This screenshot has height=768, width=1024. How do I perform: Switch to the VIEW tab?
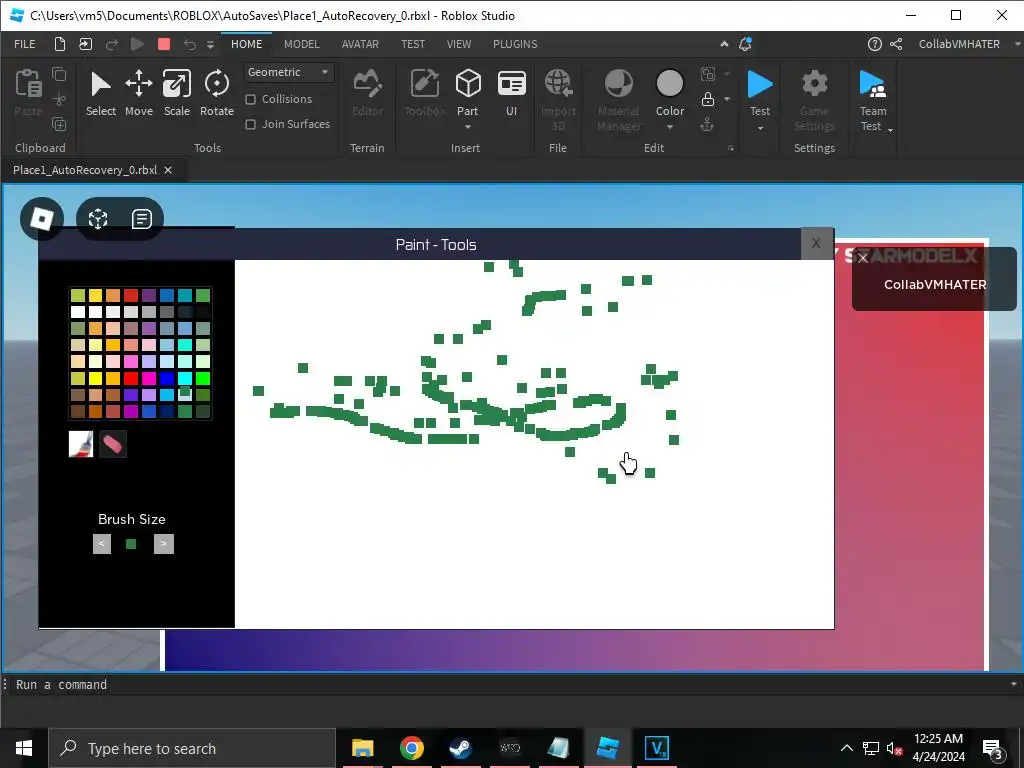pyautogui.click(x=459, y=44)
